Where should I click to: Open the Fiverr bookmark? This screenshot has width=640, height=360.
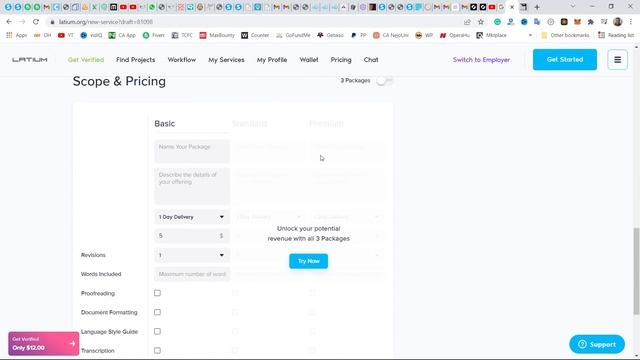[x=154, y=36]
